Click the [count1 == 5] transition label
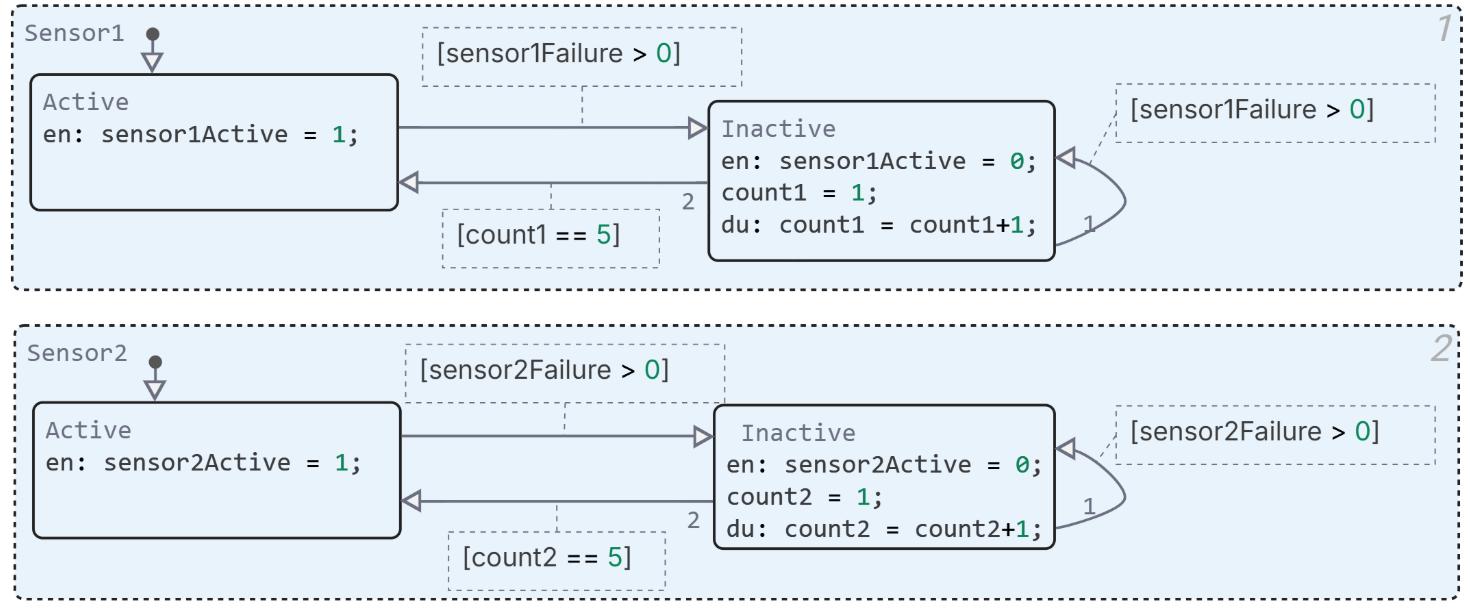Image resolution: width=1470 pixels, height=608 pixels. click(x=538, y=237)
